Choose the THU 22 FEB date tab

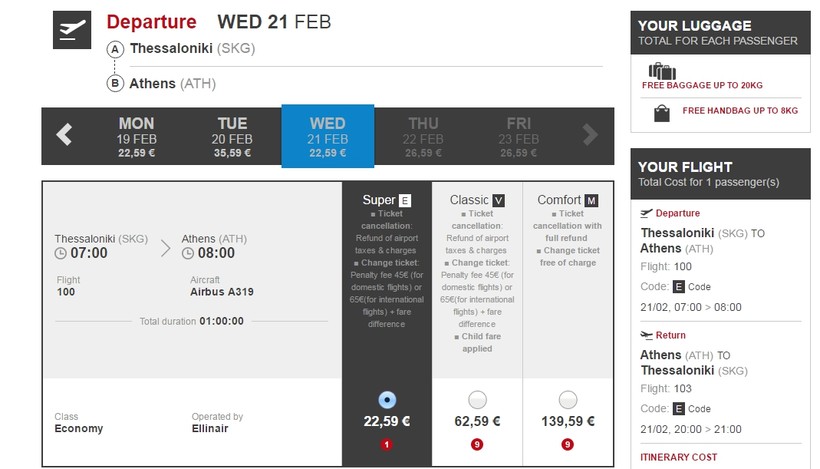(x=423, y=137)
